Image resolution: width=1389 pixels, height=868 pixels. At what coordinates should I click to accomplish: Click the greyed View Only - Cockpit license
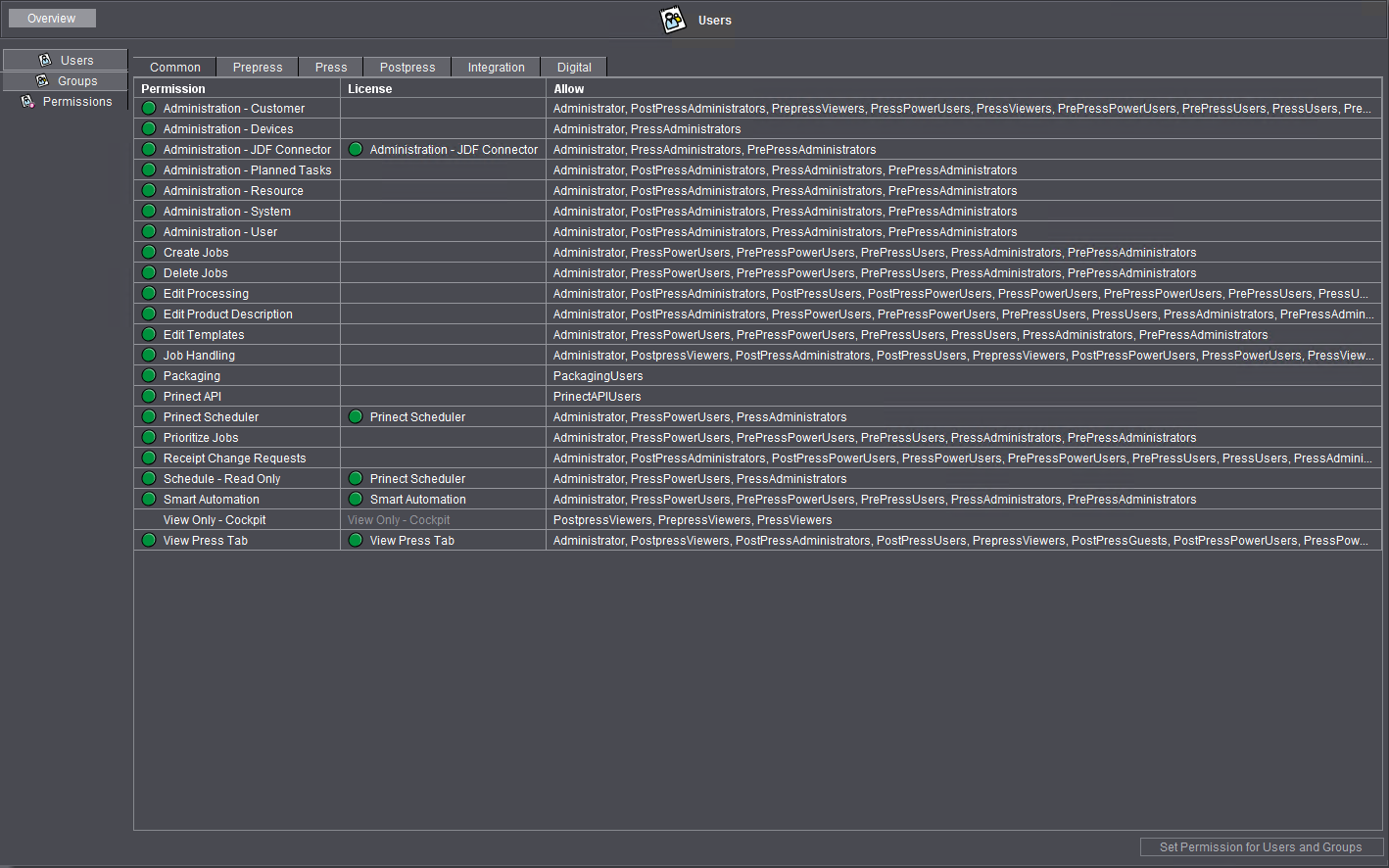point(399,520)
